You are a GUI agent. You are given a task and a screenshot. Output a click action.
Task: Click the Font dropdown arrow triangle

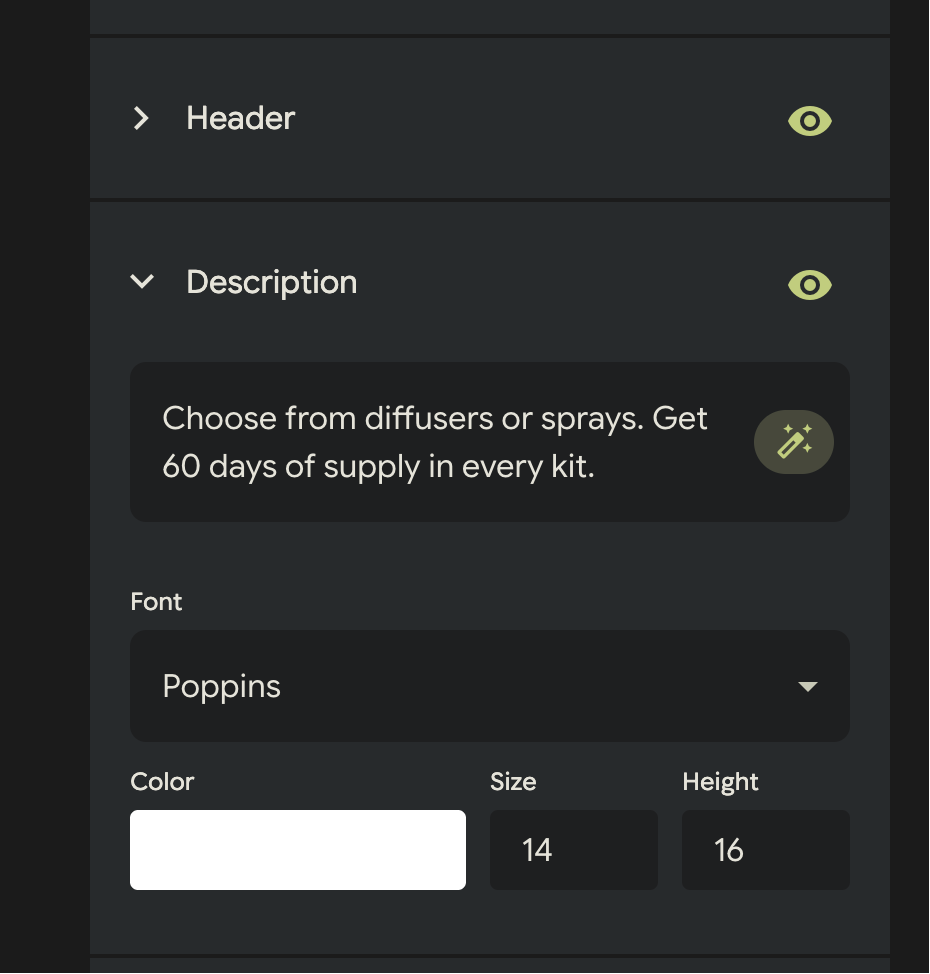808,687
